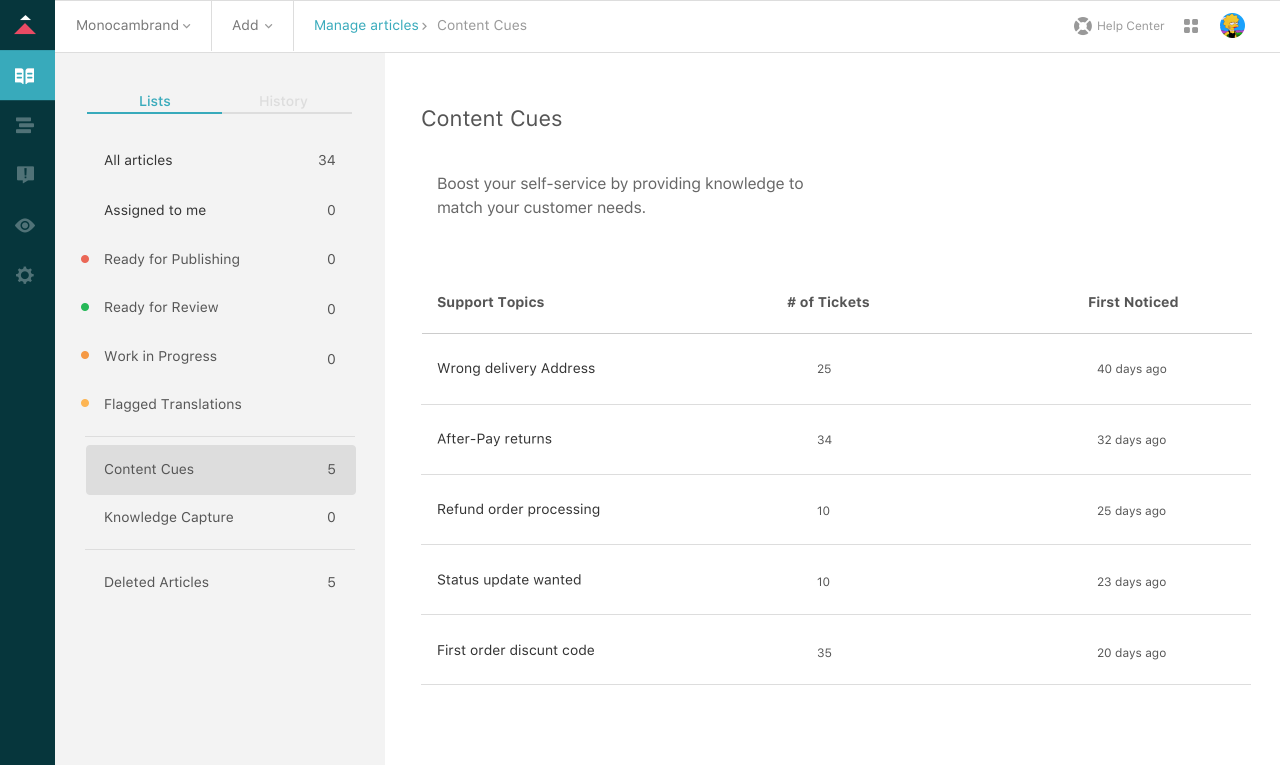Viewport: 1280px width, 765px height.
Task: Select the All articles list
Action: coord(138,160)
